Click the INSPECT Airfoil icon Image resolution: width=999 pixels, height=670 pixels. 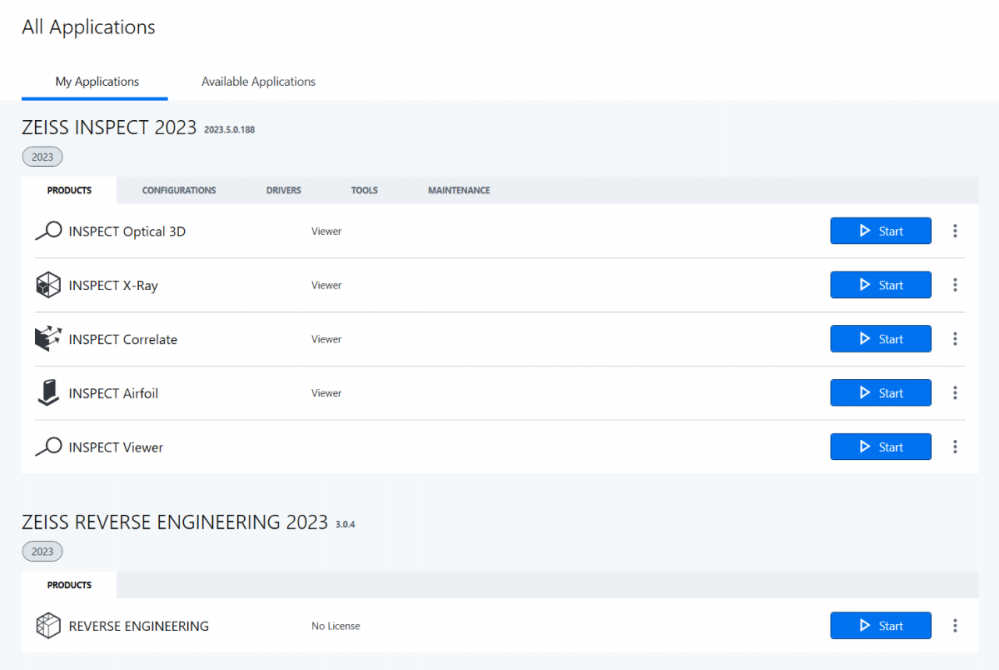pyautogui.click(x=48, y=393)
